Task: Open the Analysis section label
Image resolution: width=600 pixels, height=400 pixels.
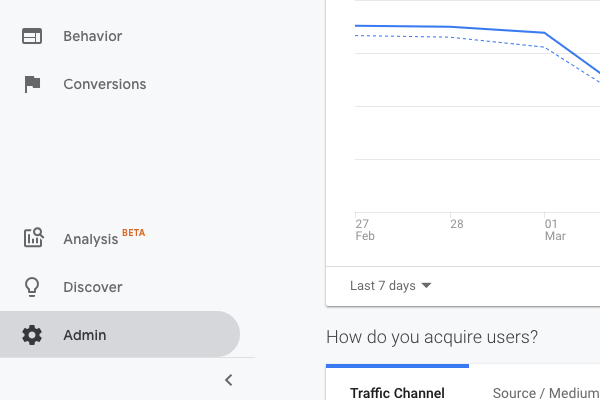Action: point(90,239)
